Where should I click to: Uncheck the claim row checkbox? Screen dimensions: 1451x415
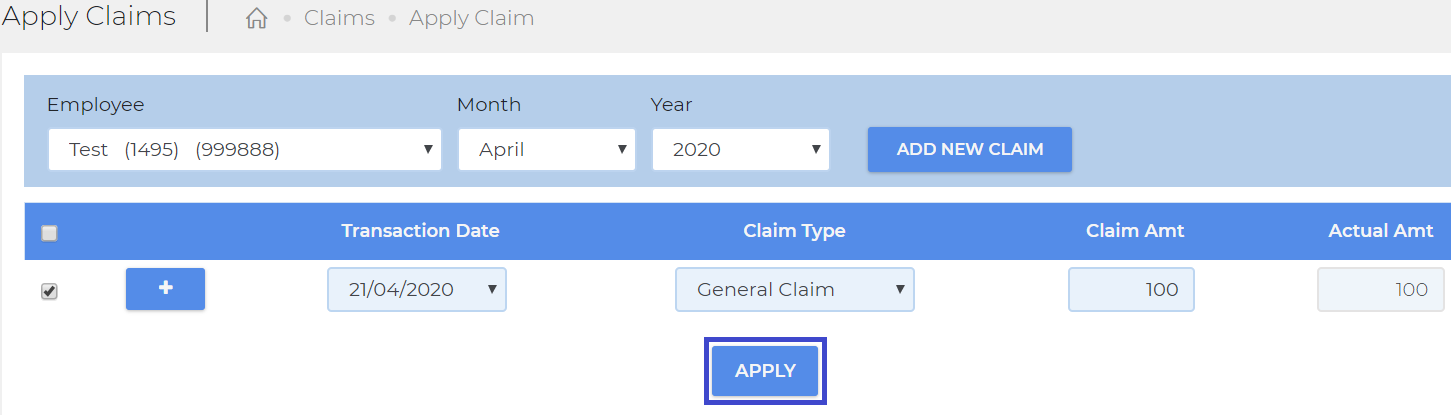coord(49,291)
